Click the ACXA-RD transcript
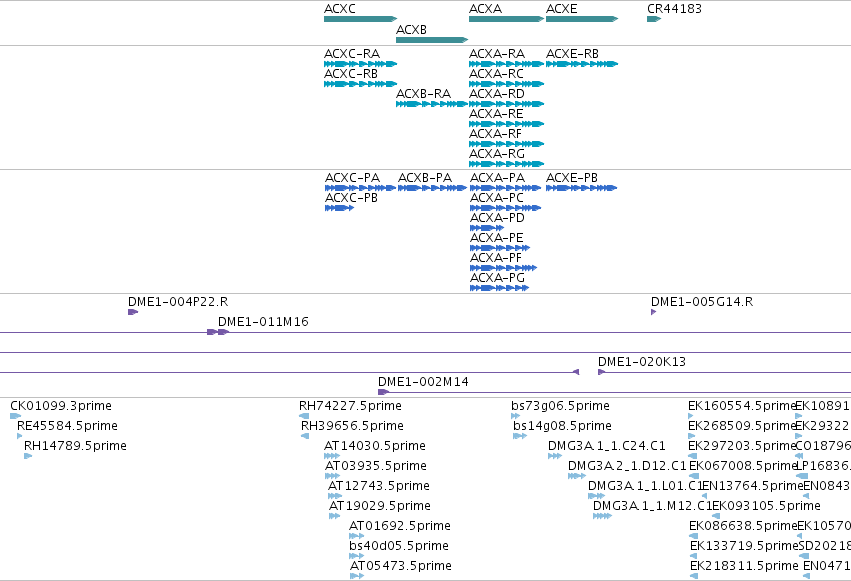The image size is (851, 581). (506, 104)
